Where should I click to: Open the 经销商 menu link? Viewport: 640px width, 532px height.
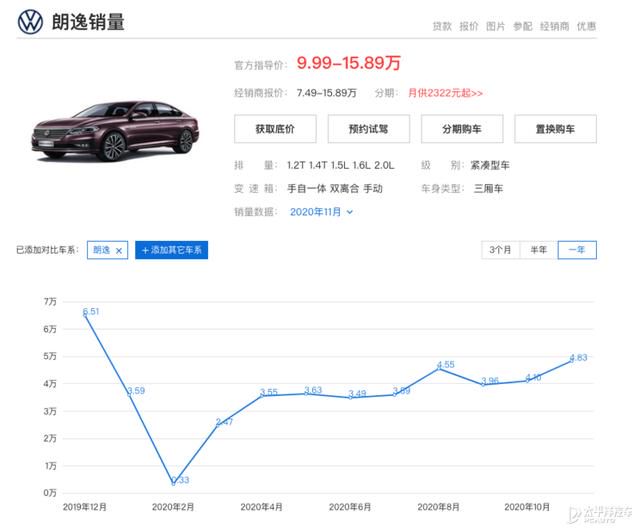[x=554, y=27]
